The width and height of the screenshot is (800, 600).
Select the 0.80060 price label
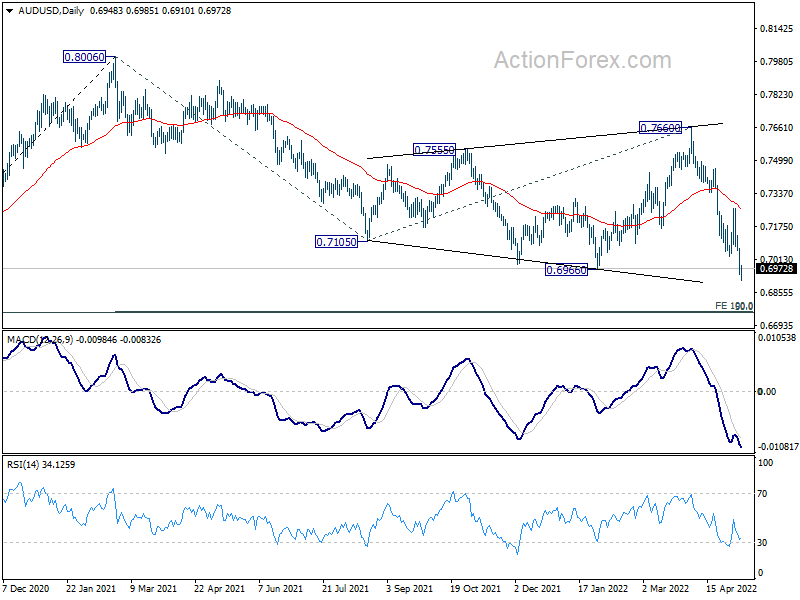pyautogui.click(x=84, y=57)
